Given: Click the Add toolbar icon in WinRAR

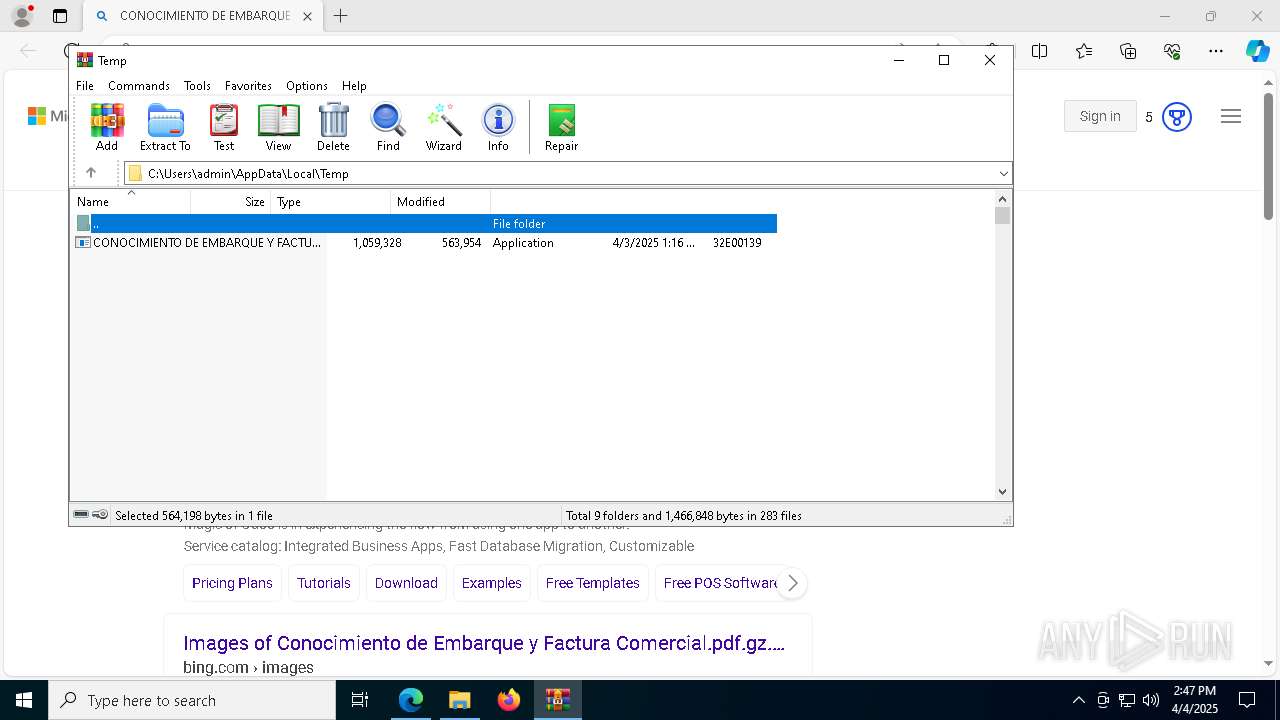Looking at the screenshot, I should (x=107, y=127).
